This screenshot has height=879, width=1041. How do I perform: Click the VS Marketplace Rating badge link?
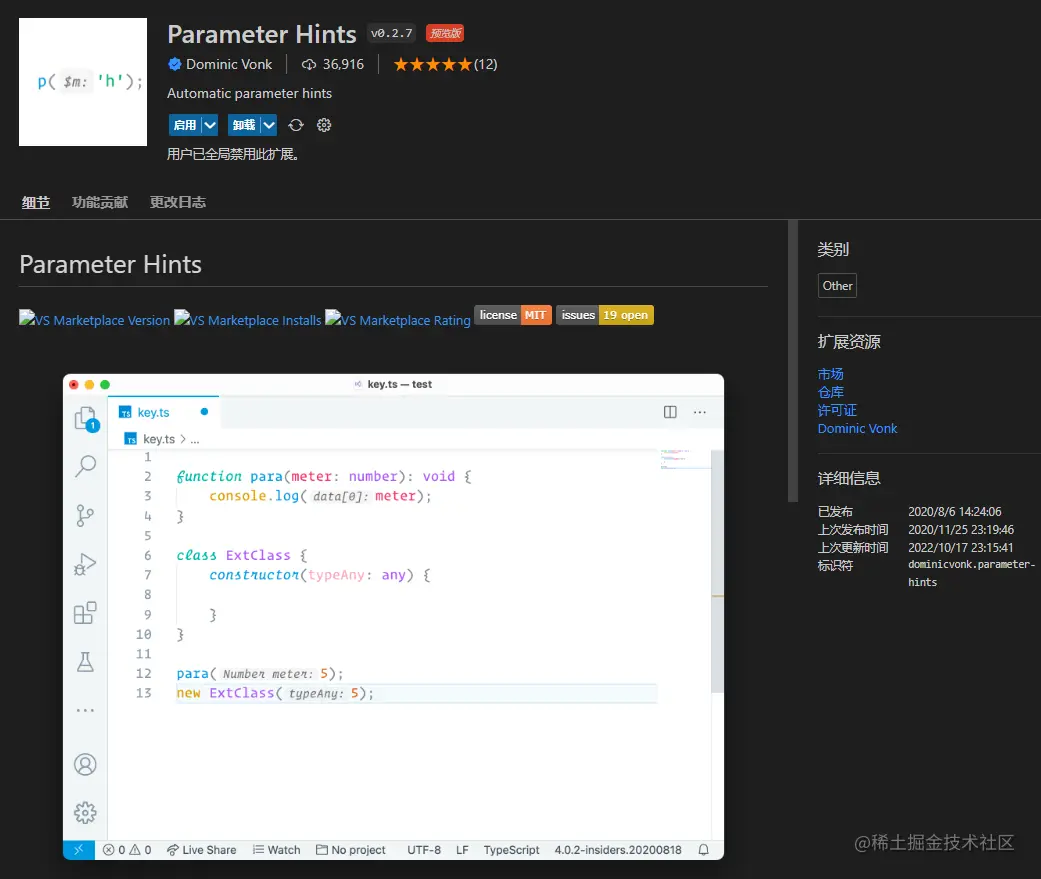click(398, 319)
